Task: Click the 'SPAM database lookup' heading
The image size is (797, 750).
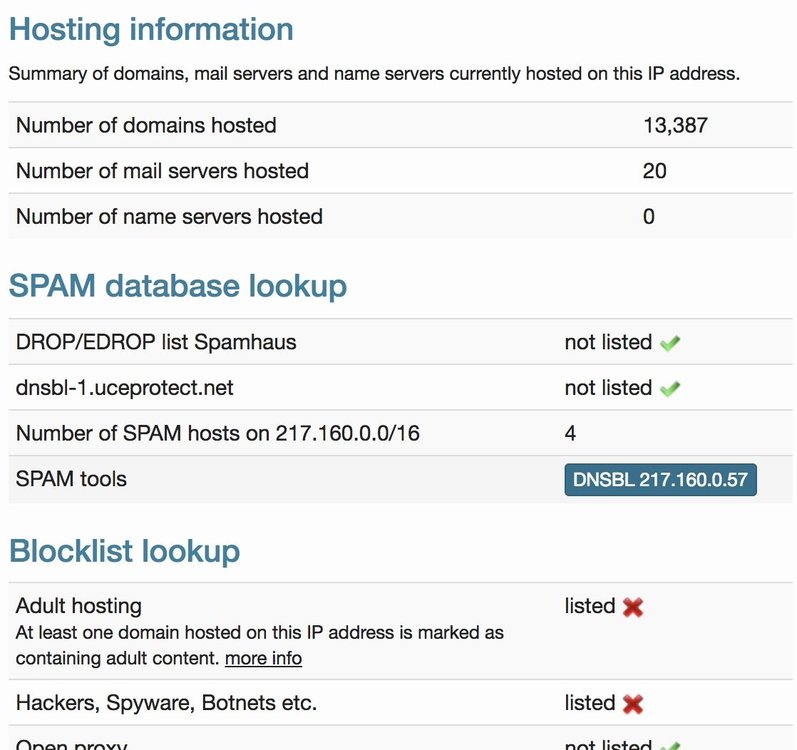Action: click(x=178, y=286)
